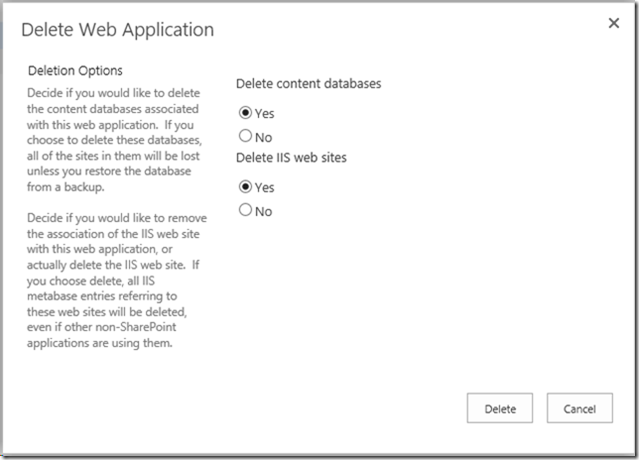Click the No text under Delete content databases
639x460 pixels.
click(x=263, y=137)
